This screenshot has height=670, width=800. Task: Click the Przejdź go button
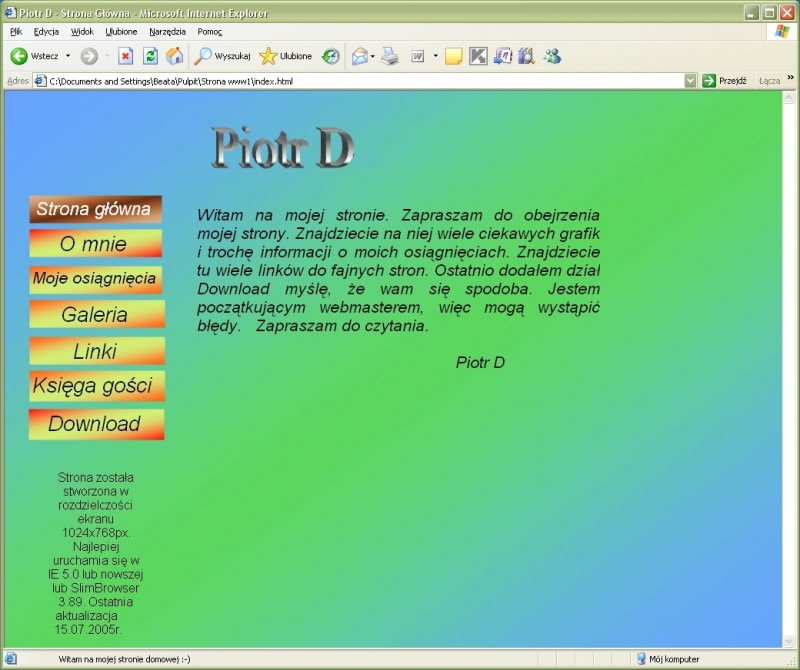point(725,81)
